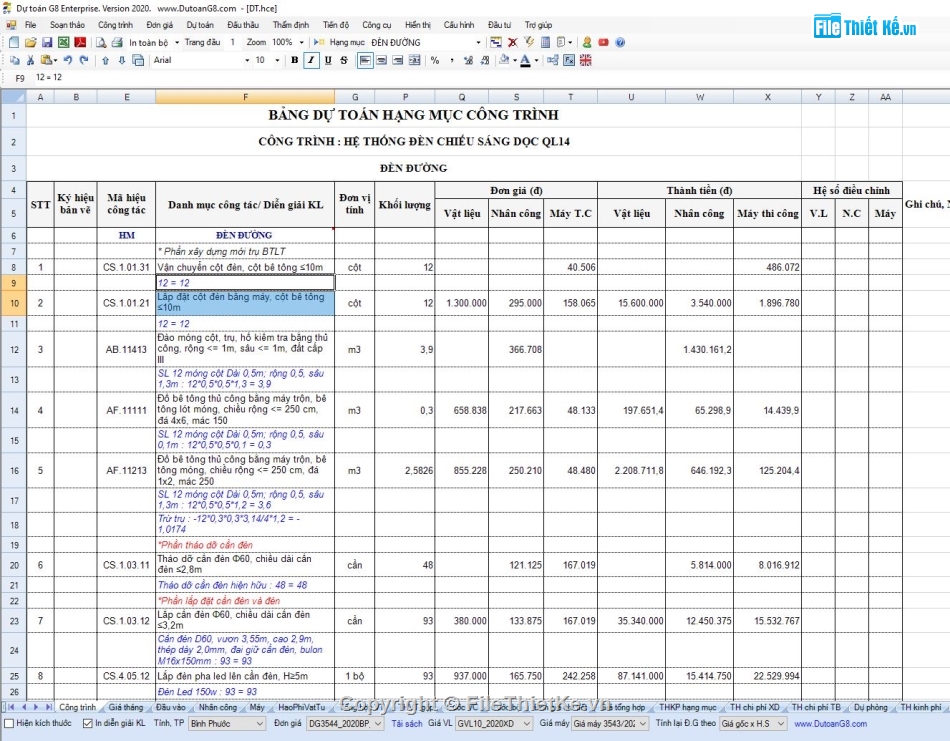Viewport: 950px width, 741px height.
Task: Select row header 10
Action: coord(13,303)
